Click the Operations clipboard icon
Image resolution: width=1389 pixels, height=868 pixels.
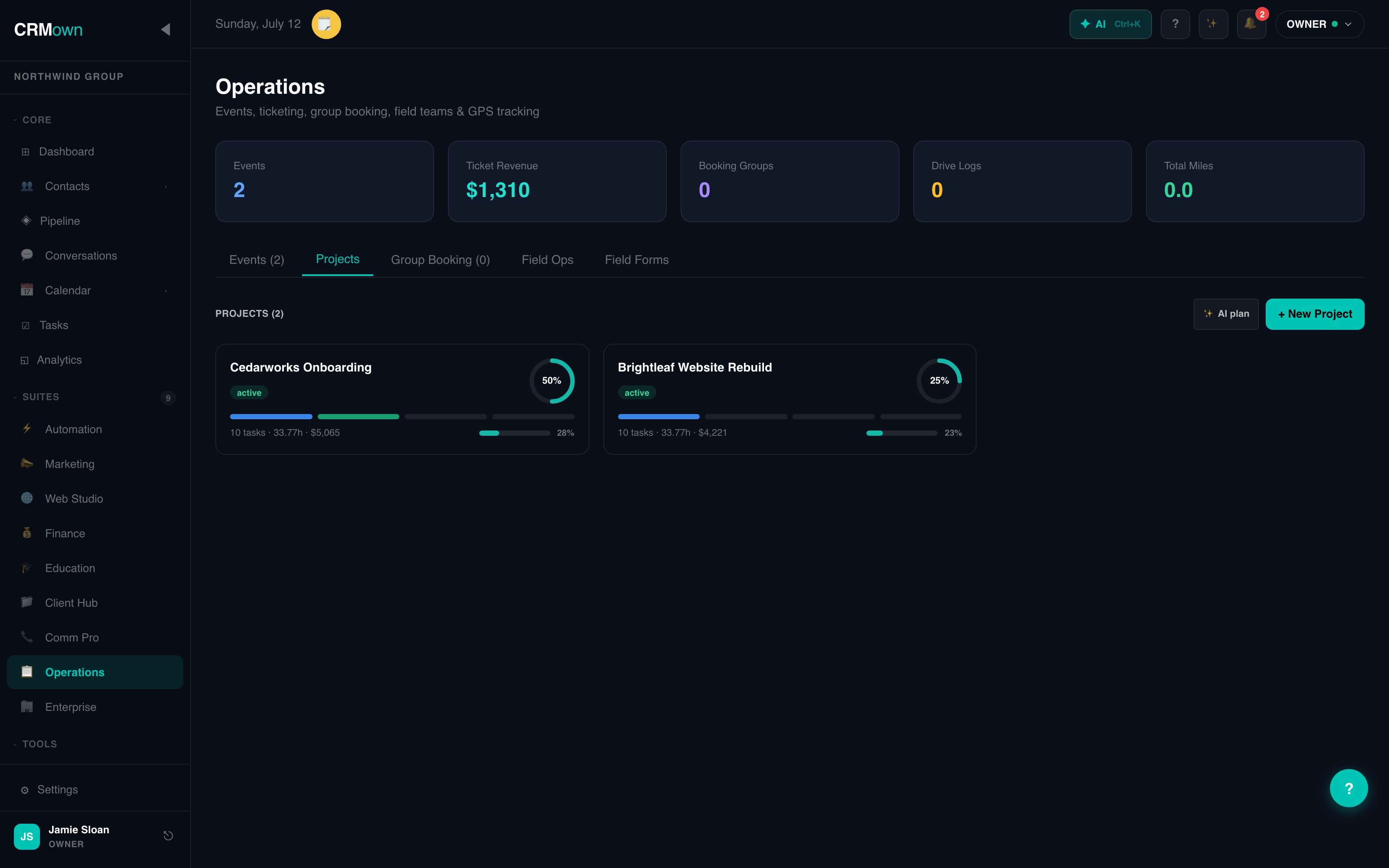[26, 672]
